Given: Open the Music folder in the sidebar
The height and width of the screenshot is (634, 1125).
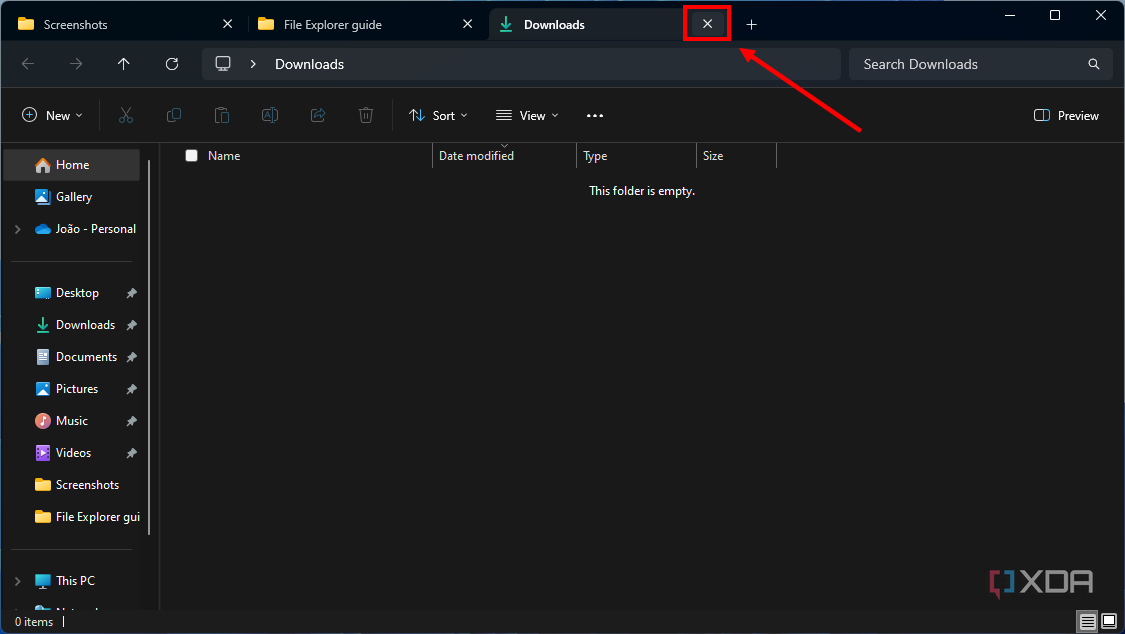Looking at the screenshot, I should click(x=70, y=420).
